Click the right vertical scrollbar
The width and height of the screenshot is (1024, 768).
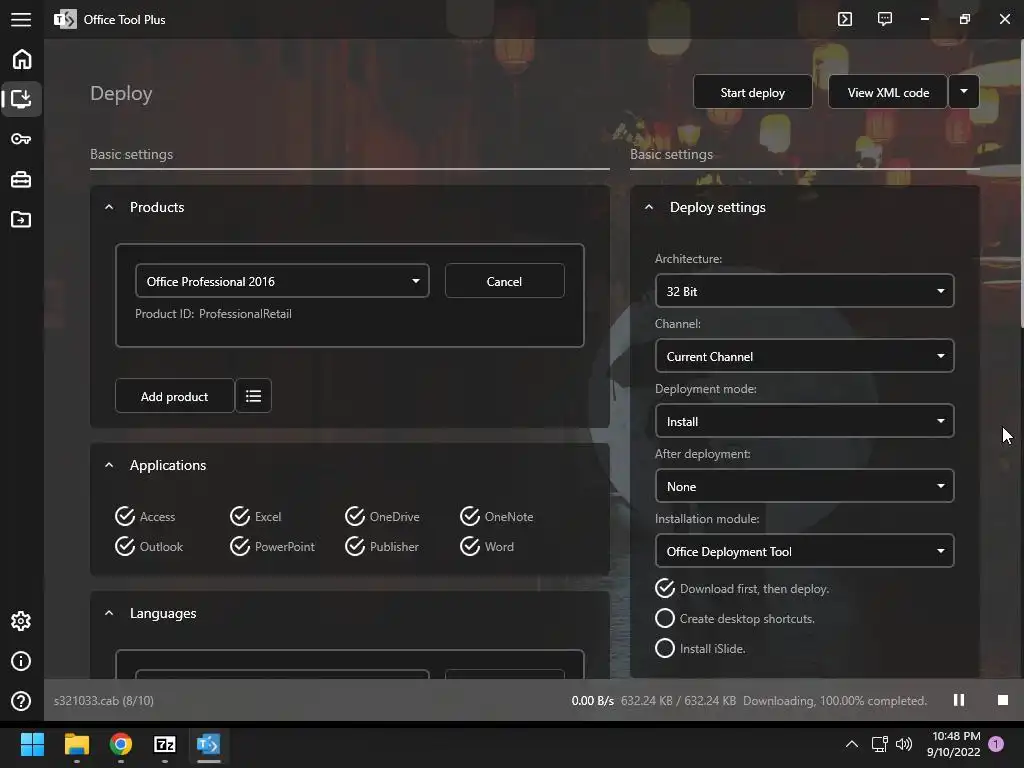(1021, 183)
